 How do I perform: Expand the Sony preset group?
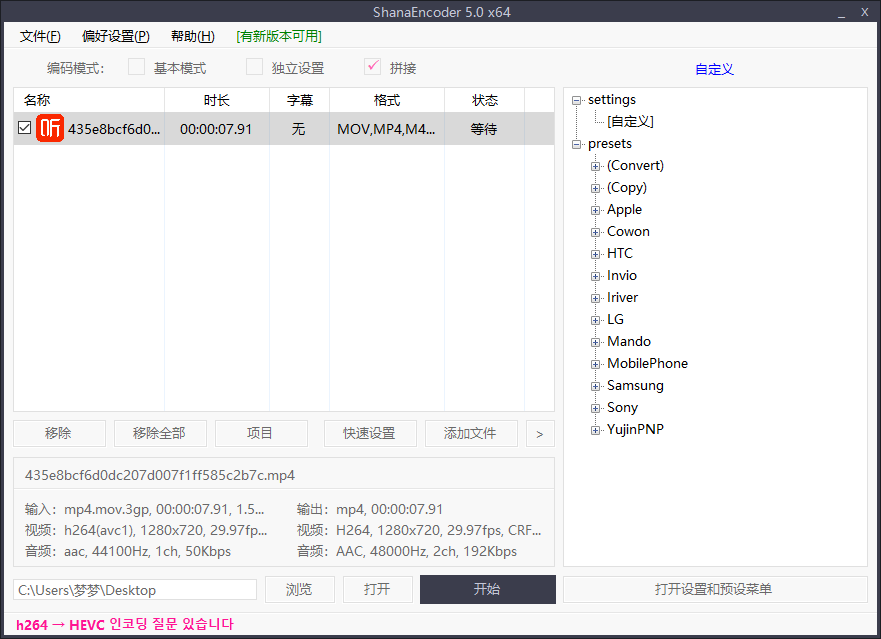pos(596,408)
